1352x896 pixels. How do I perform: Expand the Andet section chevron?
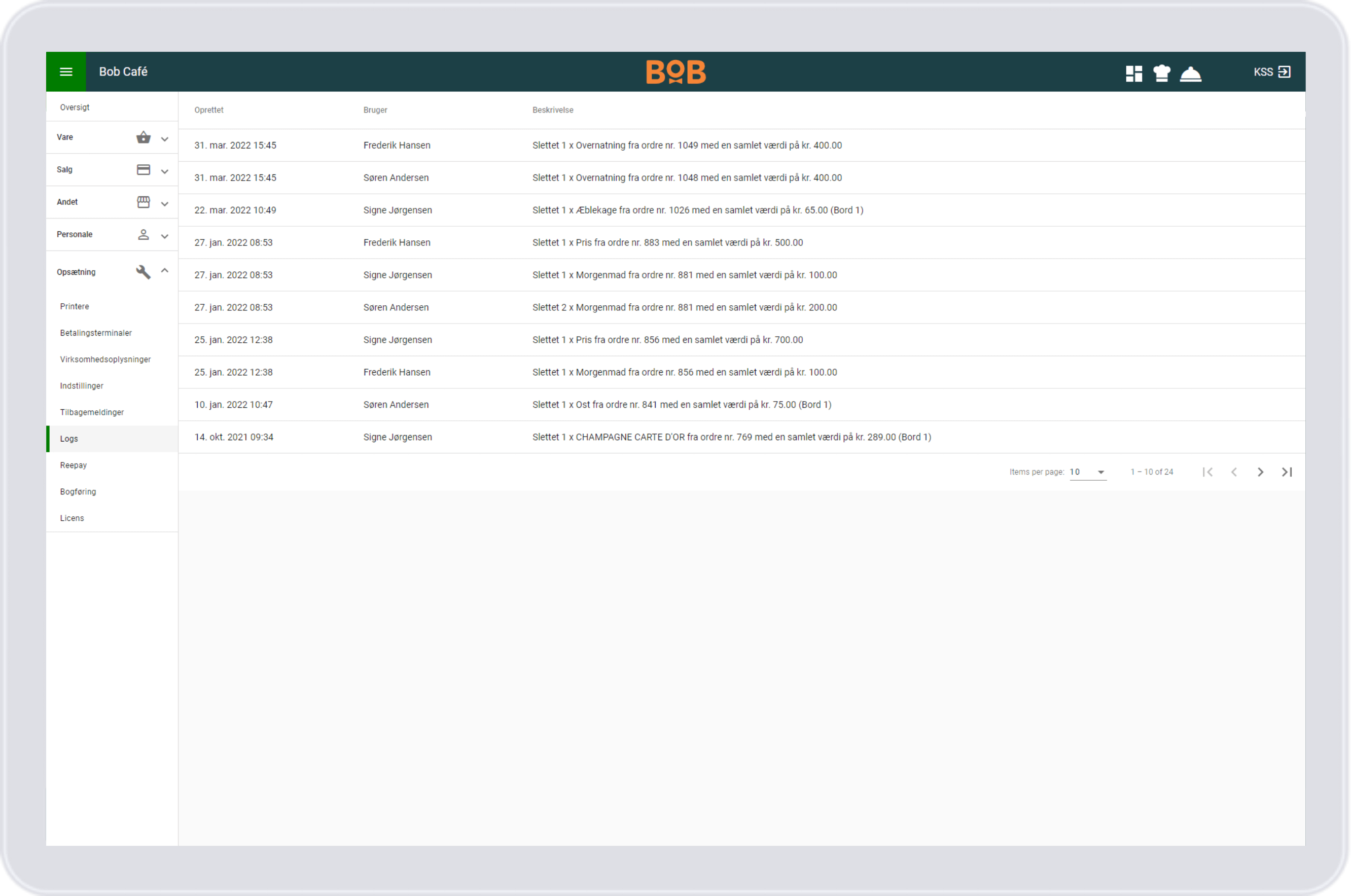165,204
